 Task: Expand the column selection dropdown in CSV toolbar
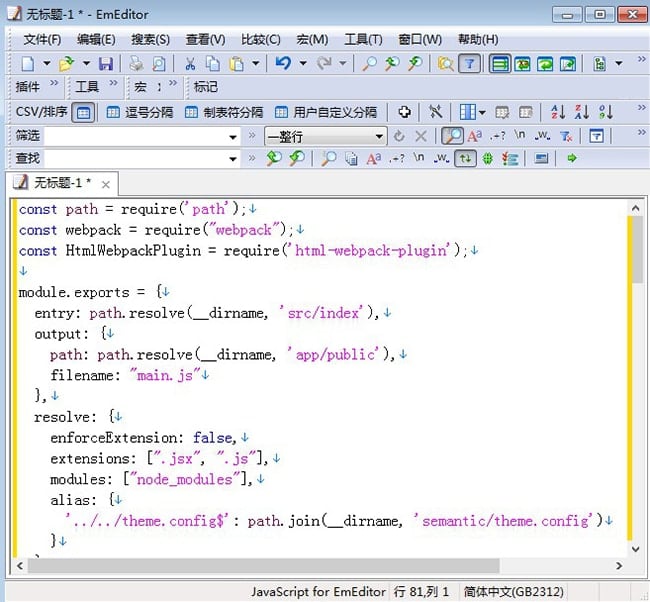pyautogui.click(x=482, y=112)
